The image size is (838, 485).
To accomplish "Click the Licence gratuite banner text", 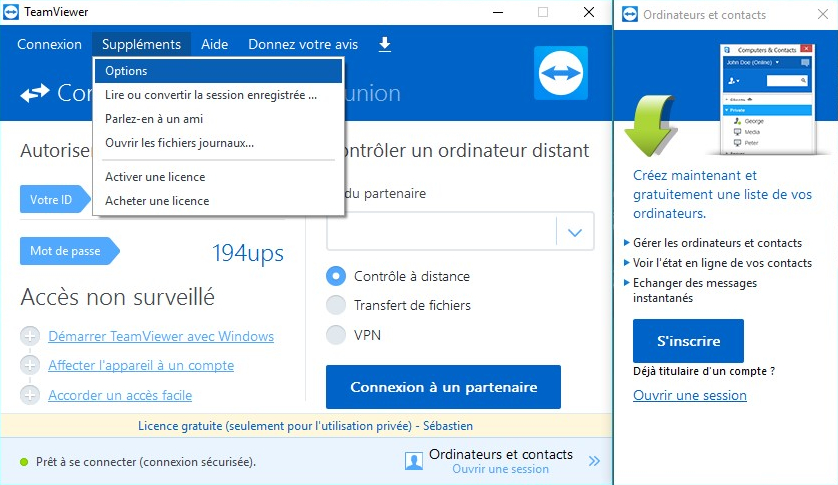I will 305,426.
